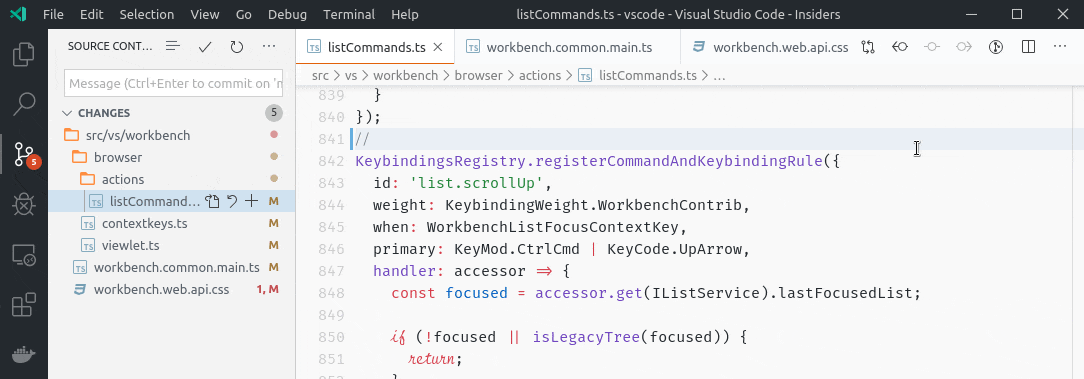Click the Open Changes compare icon in editor toolbar
This screenshot has height=379, width=1084.
(x=868, y=47)
